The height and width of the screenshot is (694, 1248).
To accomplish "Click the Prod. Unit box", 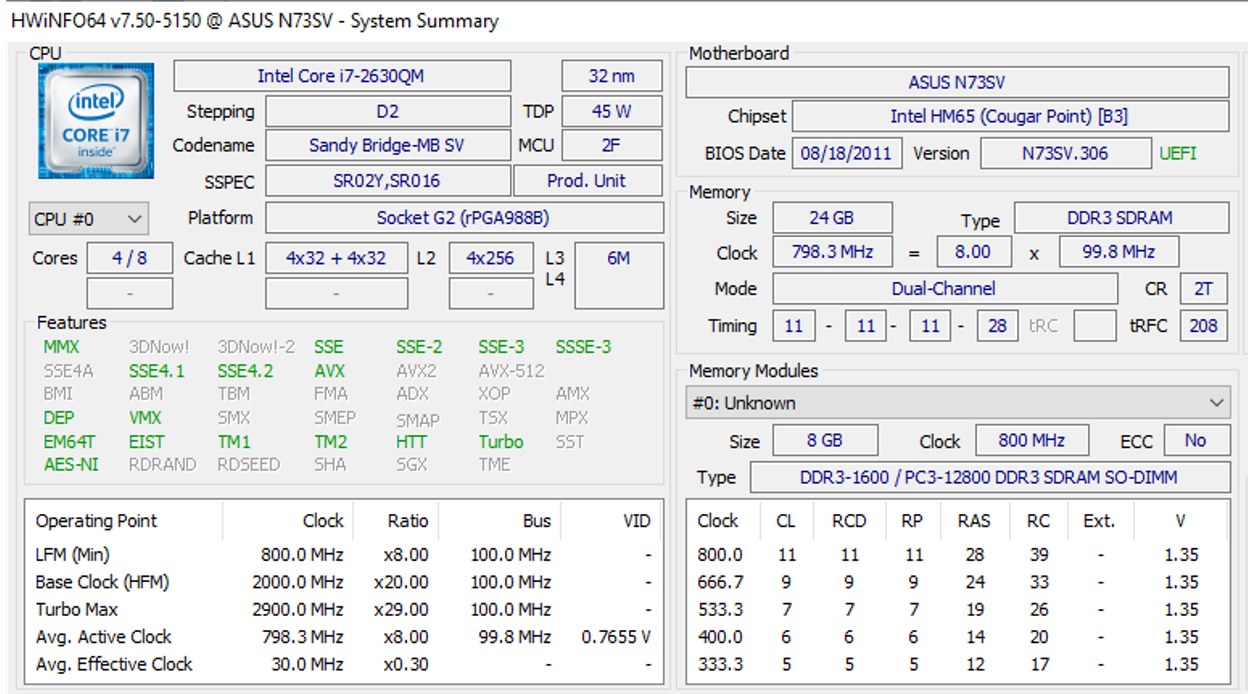I will tap(588, 181).
